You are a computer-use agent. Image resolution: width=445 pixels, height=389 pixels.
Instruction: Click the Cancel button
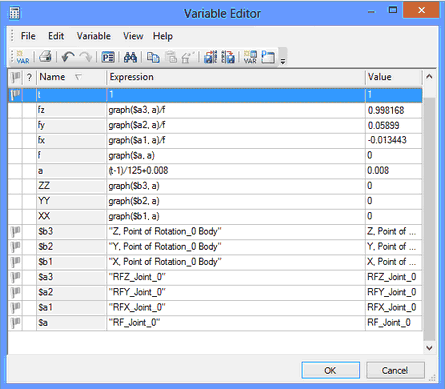coord(395,370)
